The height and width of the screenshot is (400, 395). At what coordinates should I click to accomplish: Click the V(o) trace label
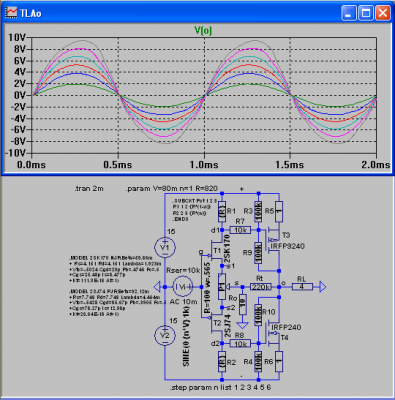pyautogui.click(x=203, y=31)
